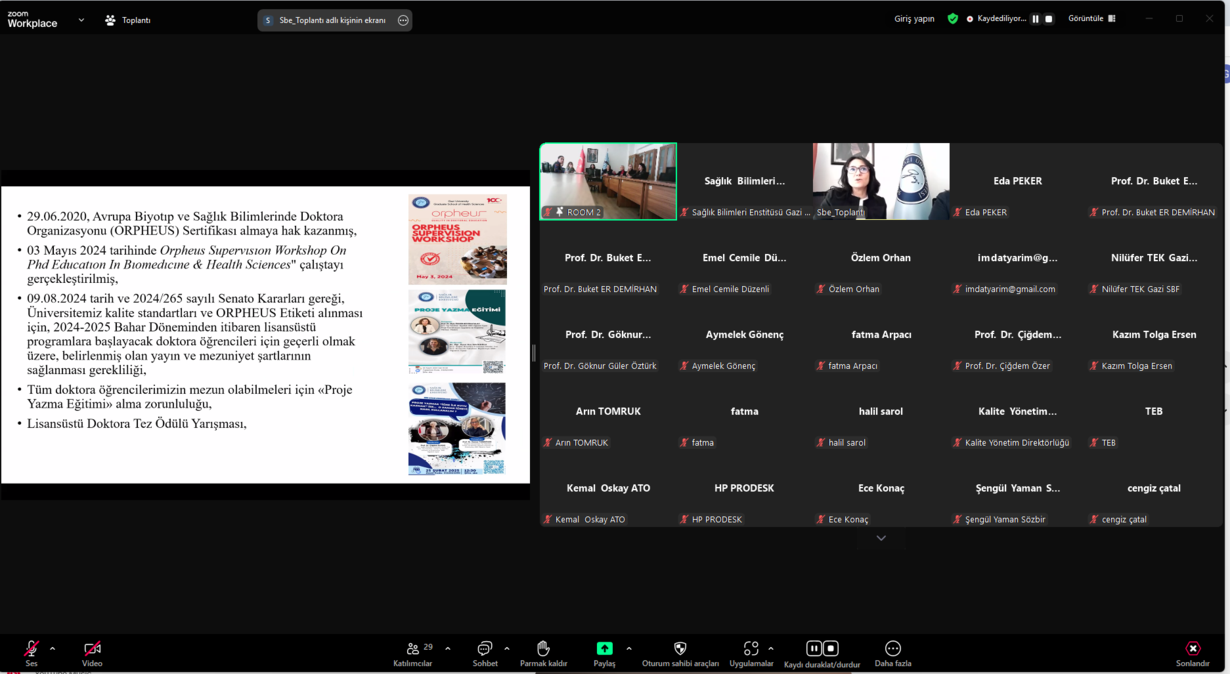Show more participants with the down chevron
The width and height of the screenshot is (1230, 674).
point(881,538)
